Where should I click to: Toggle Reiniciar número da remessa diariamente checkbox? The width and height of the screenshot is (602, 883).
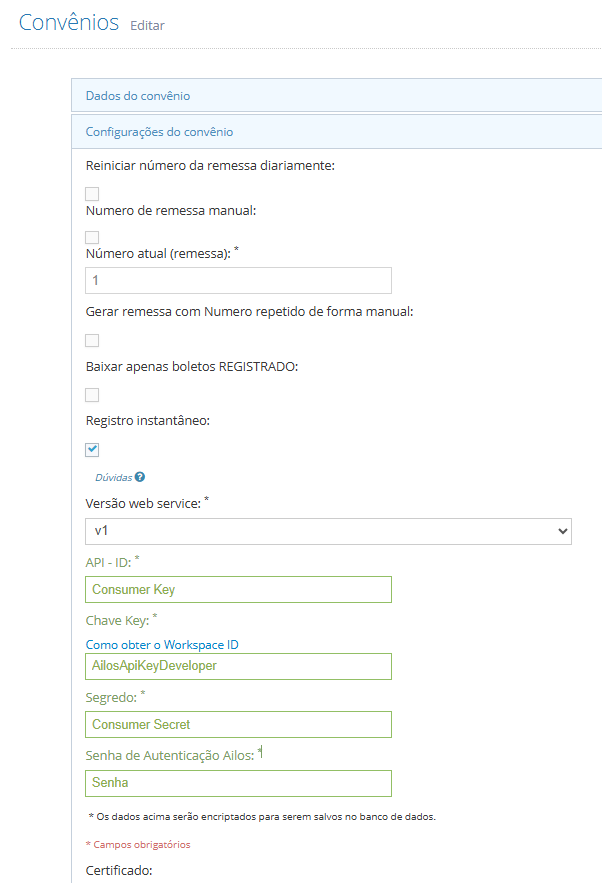pyautogui.click(x=92, y=194)
